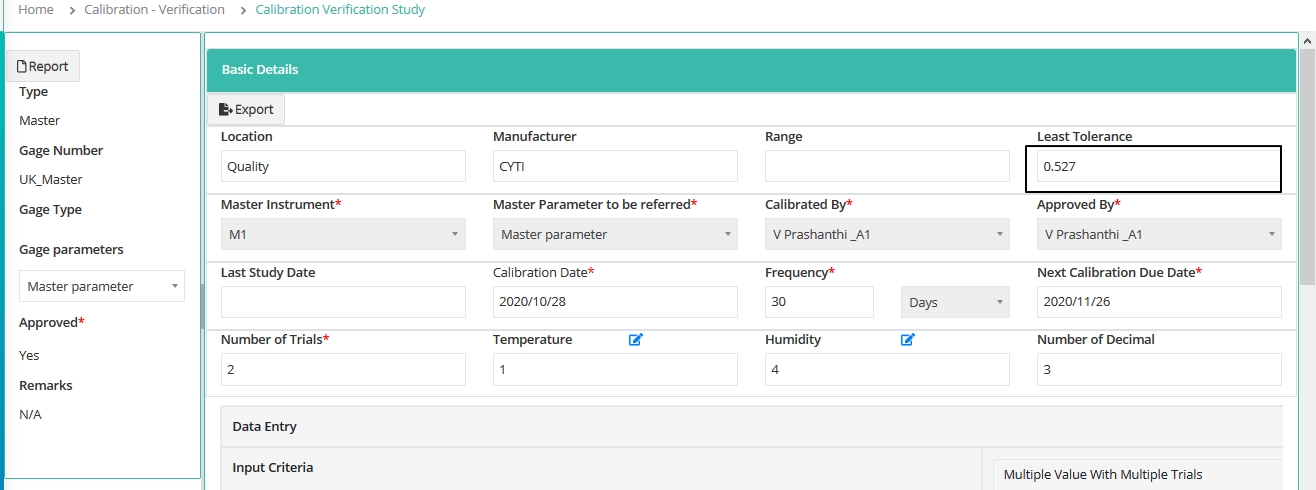Open the Calibrated By dropdown
1316x490 pixels.
point(887,234)
